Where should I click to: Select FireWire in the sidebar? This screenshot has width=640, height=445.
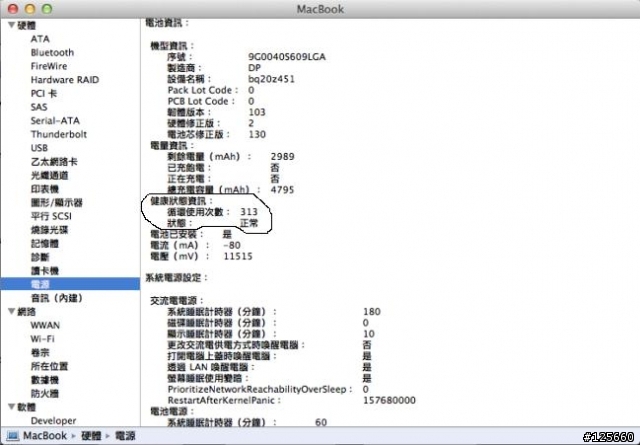49,66
